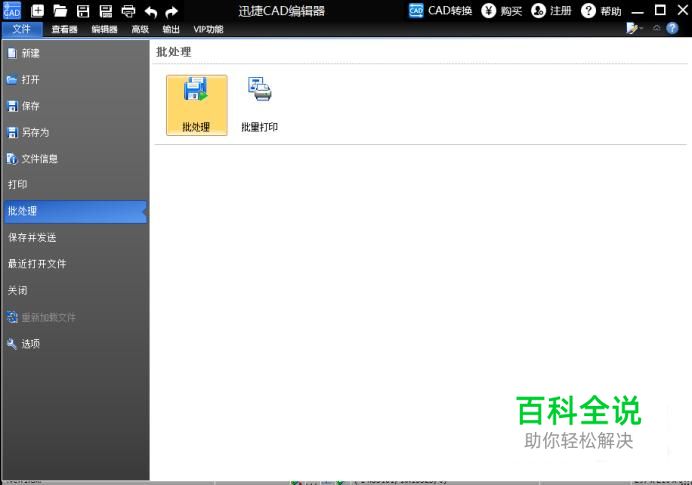Switch to the 输出 tab
Viewport: 692px width, 485px height.
[x=171, y=30]
